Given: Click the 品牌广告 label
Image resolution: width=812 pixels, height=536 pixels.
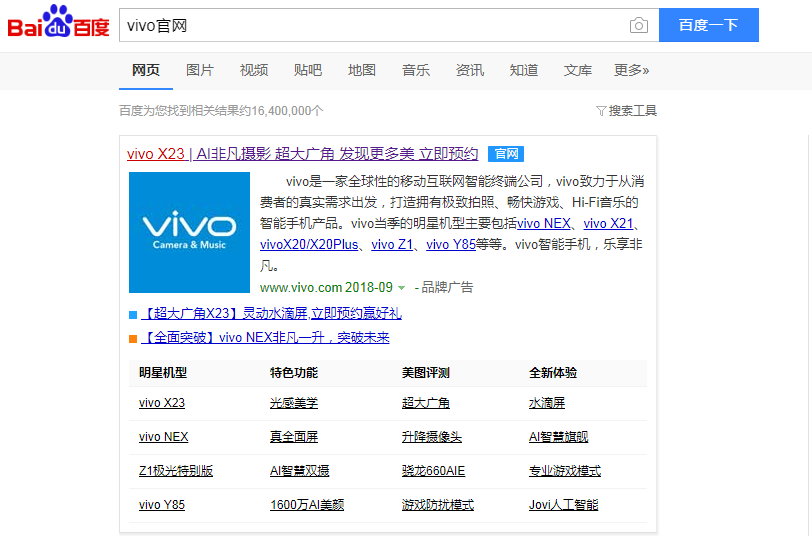Looking at the screenshot, I should pyautogui.click(x=447, y=287).
